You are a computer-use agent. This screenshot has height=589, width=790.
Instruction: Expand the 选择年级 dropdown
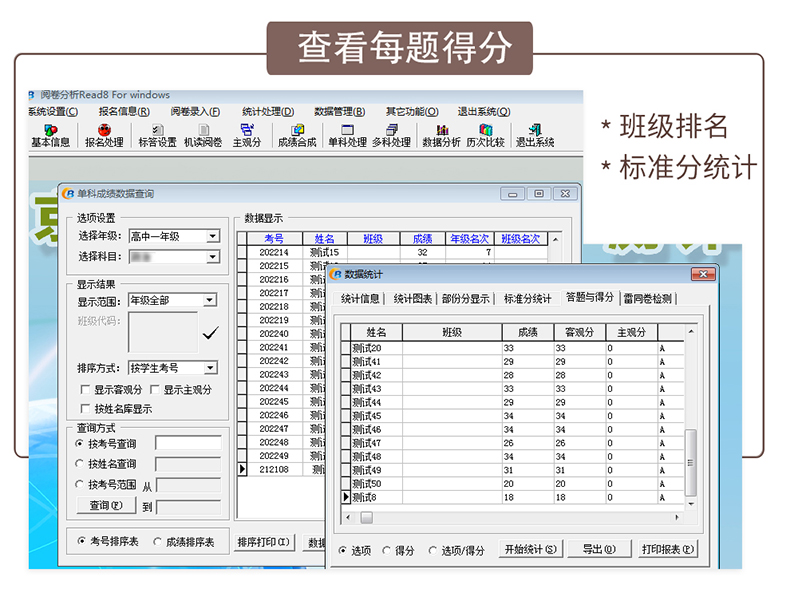212,237
